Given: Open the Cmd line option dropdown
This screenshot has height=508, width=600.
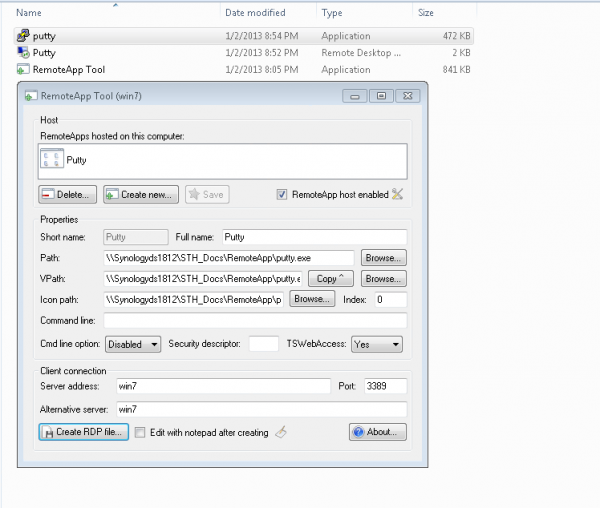Looking at the screenshot, I should 133,344.
